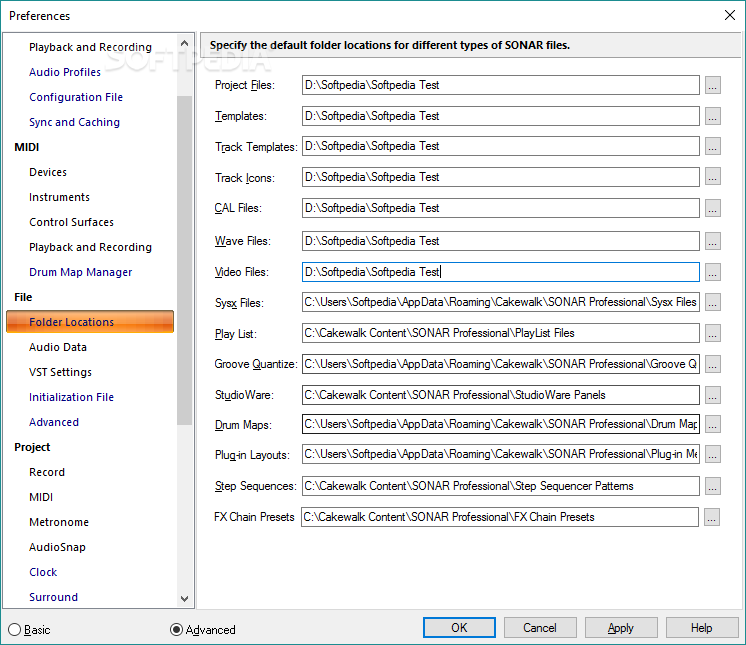746x645 pixels.
Task: Apply the folder location changes
Action: point(621,628)
